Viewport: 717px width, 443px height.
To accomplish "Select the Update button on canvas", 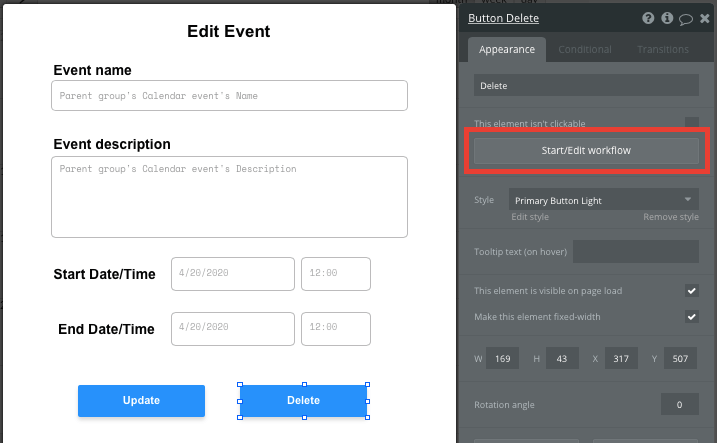I will [x=141, y=400].
